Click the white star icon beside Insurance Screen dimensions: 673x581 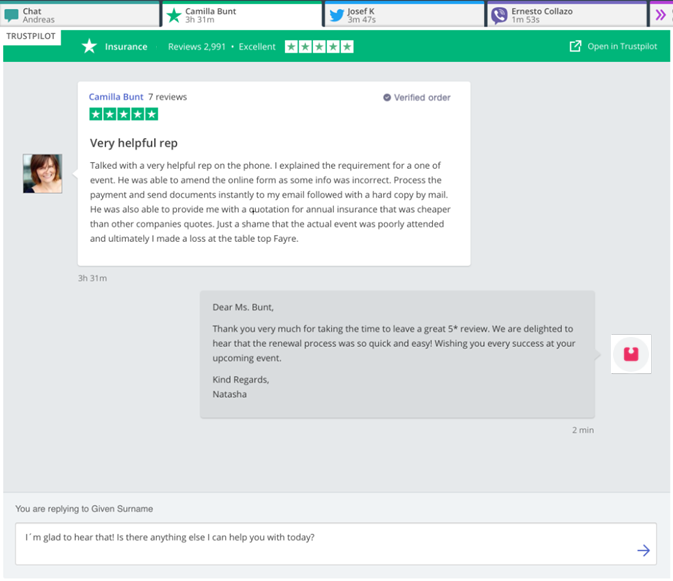point(89,46)
